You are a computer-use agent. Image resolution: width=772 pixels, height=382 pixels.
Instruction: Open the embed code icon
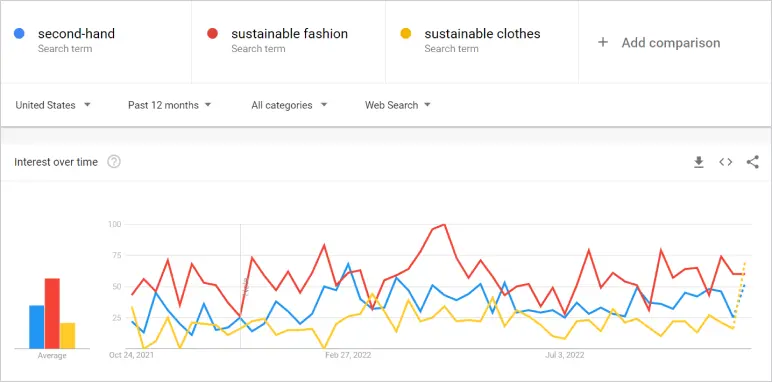726,162
